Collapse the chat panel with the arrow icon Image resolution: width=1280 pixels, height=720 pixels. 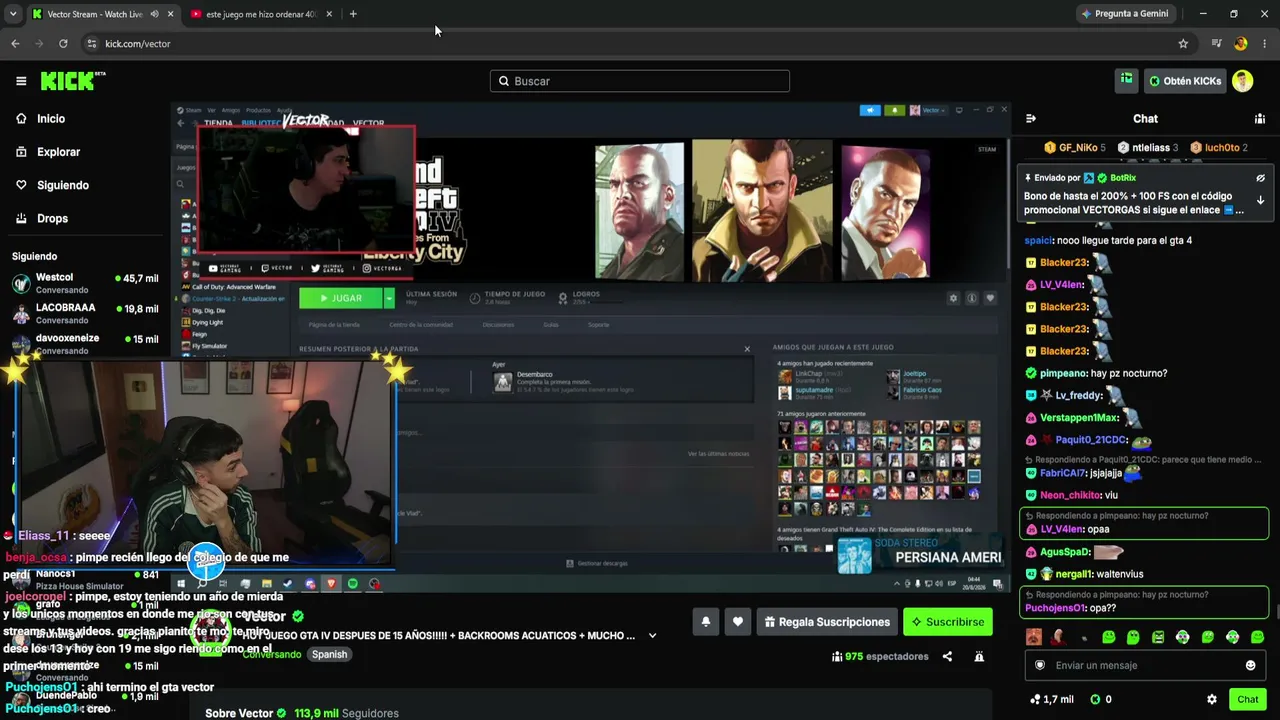(1031, 119)
